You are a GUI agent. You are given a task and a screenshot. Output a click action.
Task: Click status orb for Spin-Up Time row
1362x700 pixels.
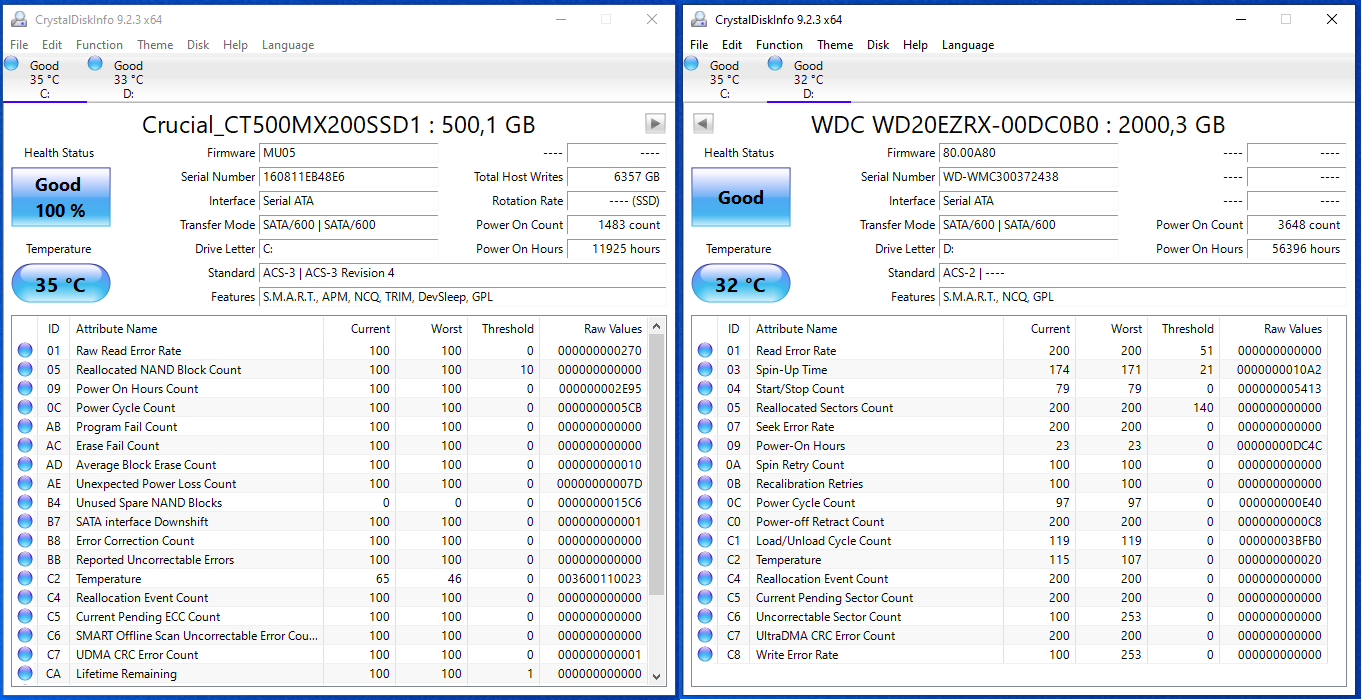point(705,370)
